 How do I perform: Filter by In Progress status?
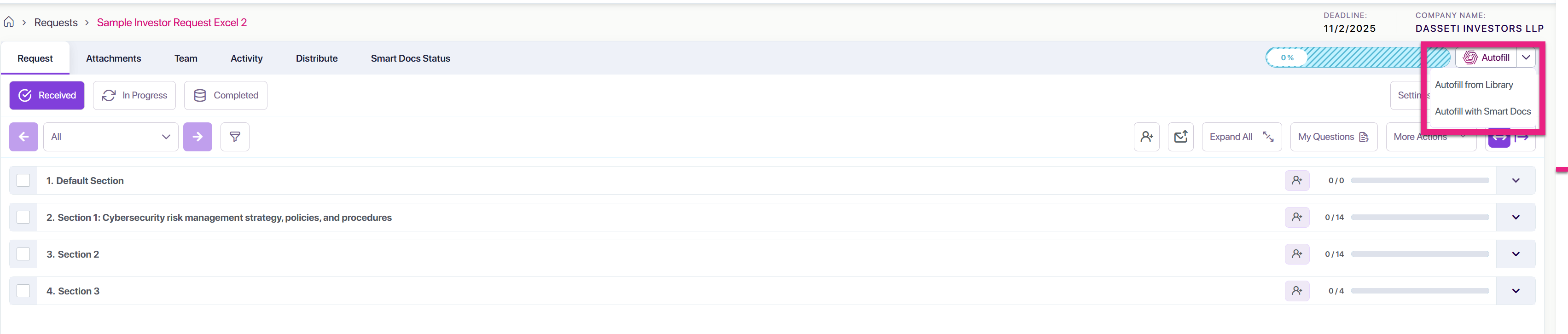coord(134,95)
